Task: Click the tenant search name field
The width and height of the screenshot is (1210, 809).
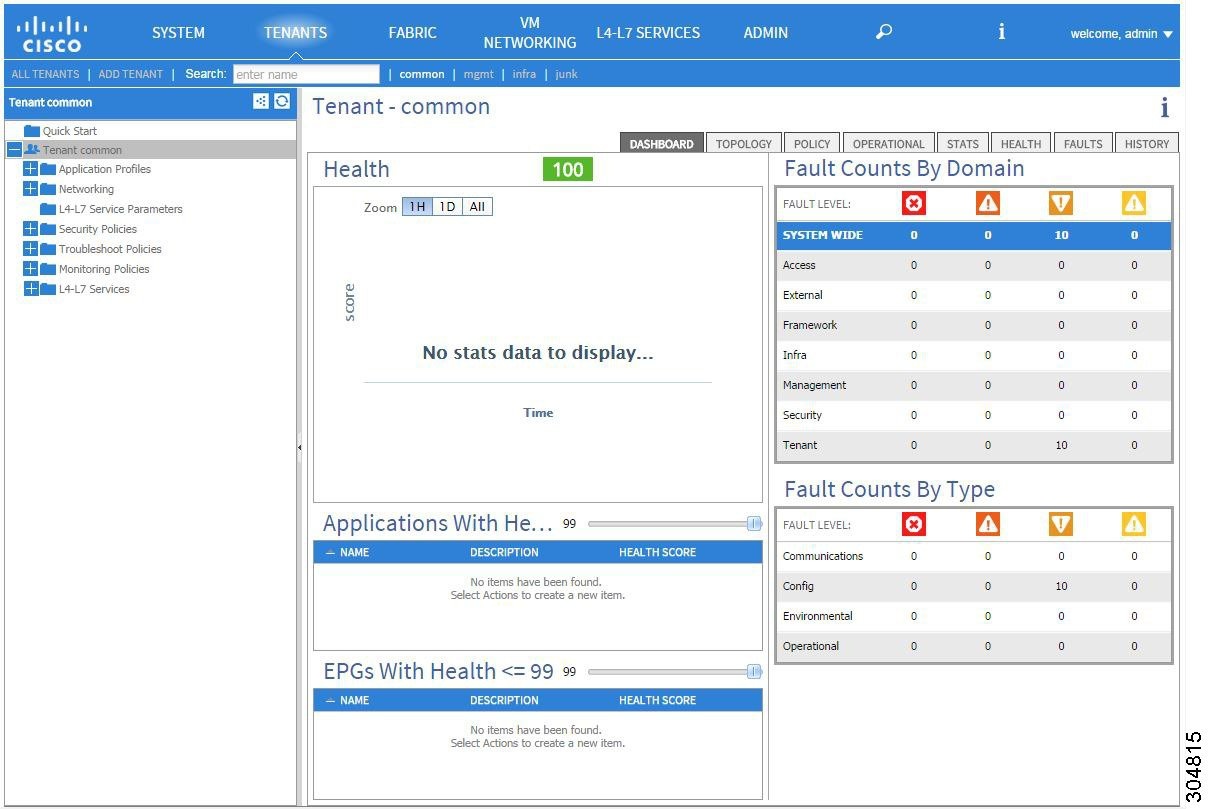Action: pyautogui.click(x=306, y=74)
